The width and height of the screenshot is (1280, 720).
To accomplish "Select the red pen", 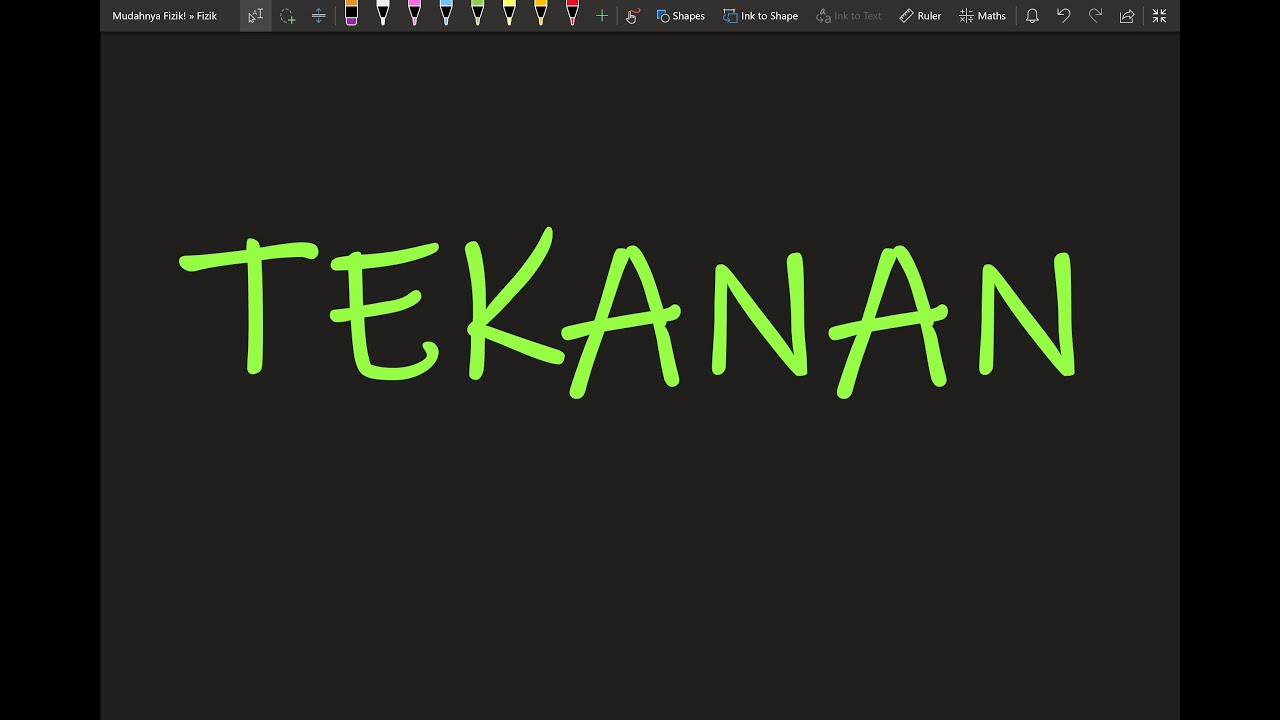I will [572, 14].
